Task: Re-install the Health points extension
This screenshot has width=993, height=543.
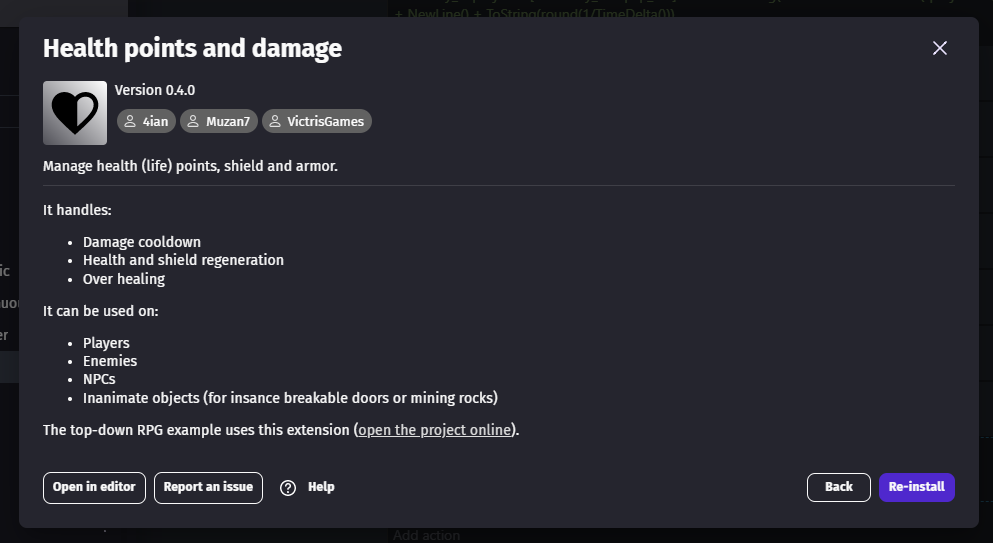Action: click(x=916, y=487)
